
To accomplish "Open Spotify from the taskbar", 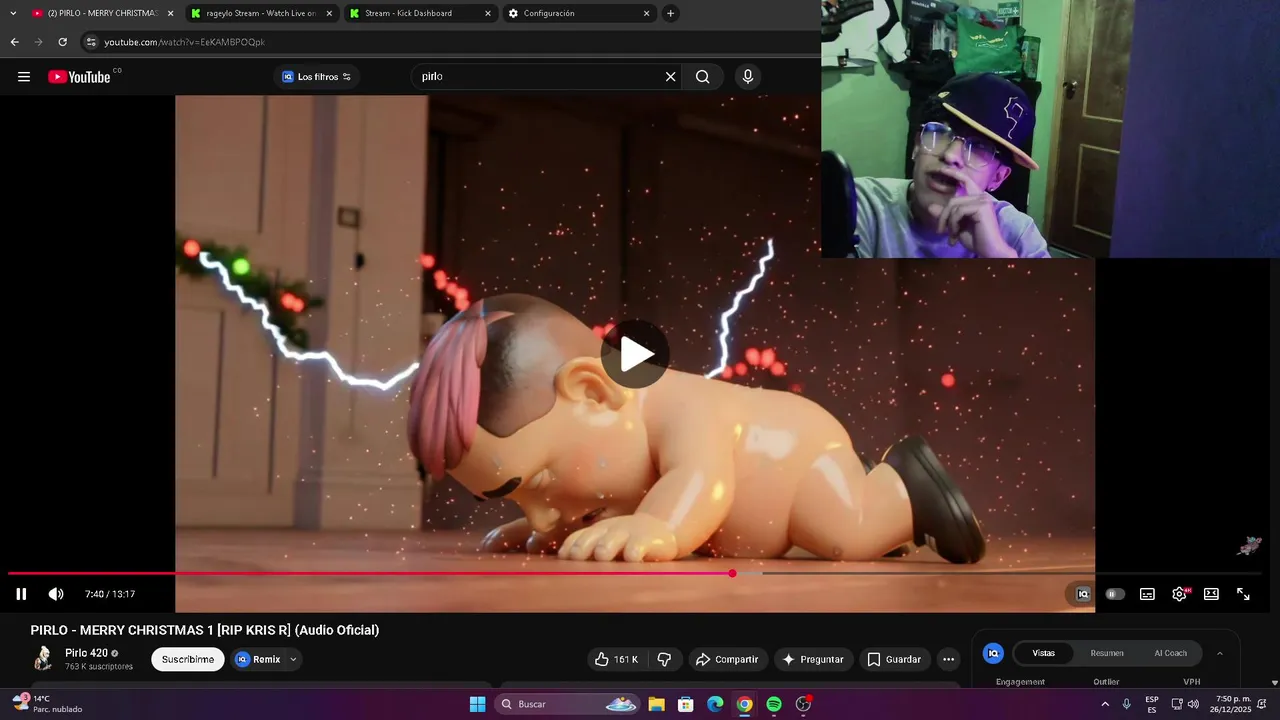I will point(774,704).
